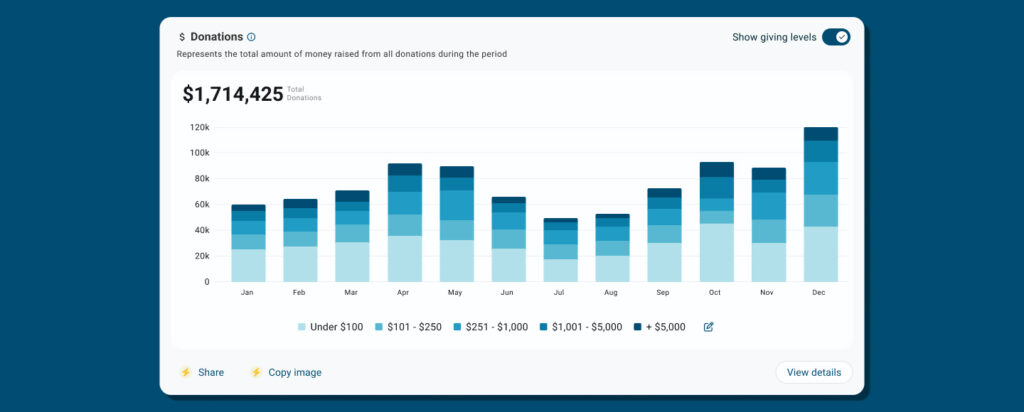This screenshot has height=412, width=1024.
Task: Click the $101 - $250 legend swatch
Action: point(379,327)
